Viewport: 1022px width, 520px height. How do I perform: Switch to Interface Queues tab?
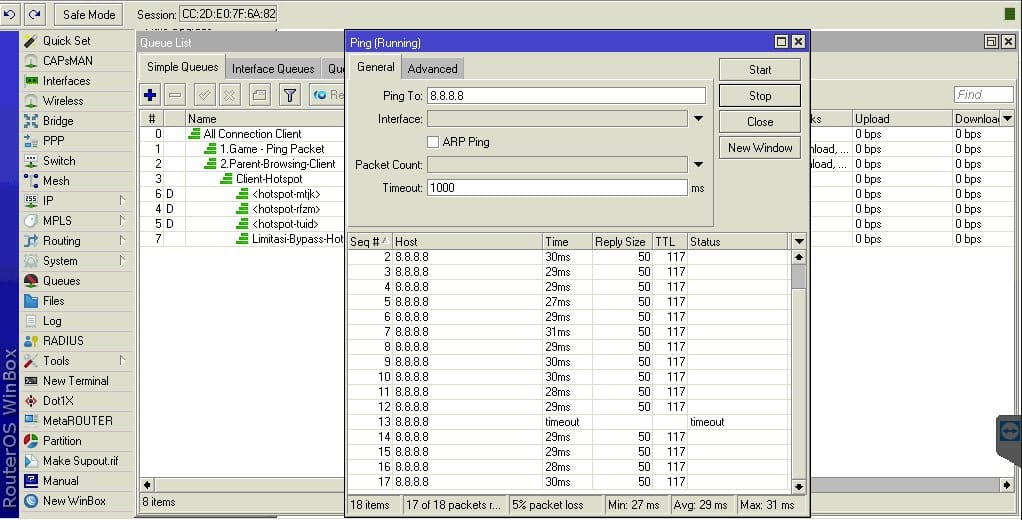click(x=273, y=68)
